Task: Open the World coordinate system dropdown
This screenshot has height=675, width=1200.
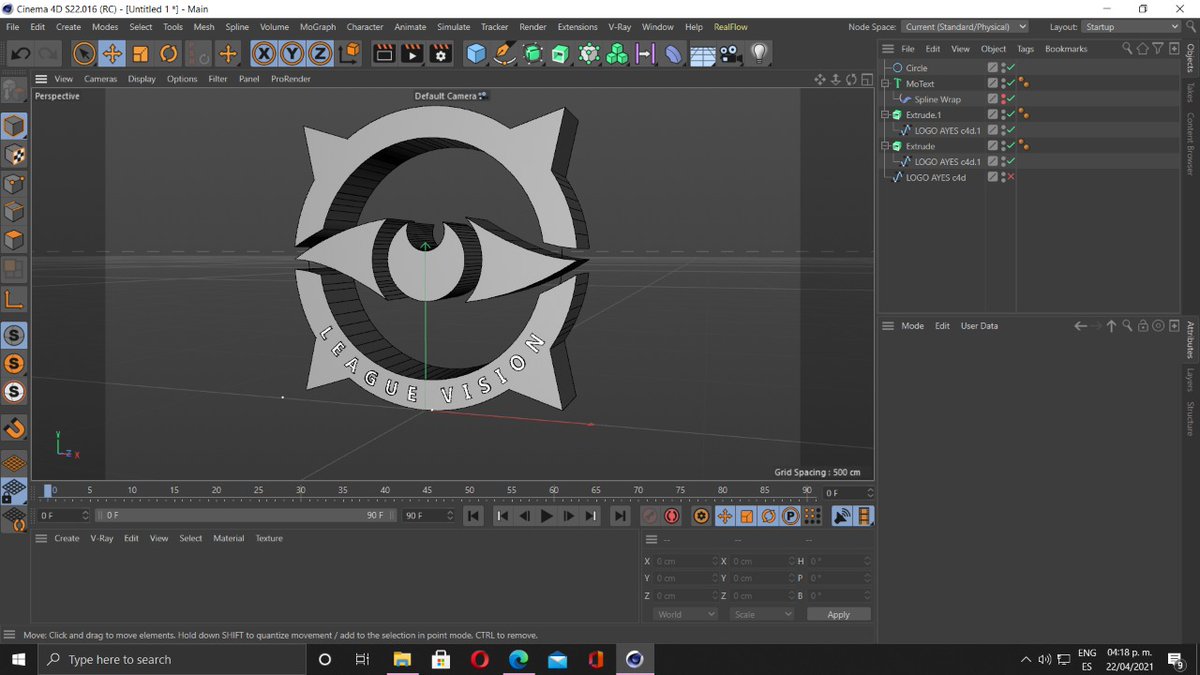Action: 686,614
